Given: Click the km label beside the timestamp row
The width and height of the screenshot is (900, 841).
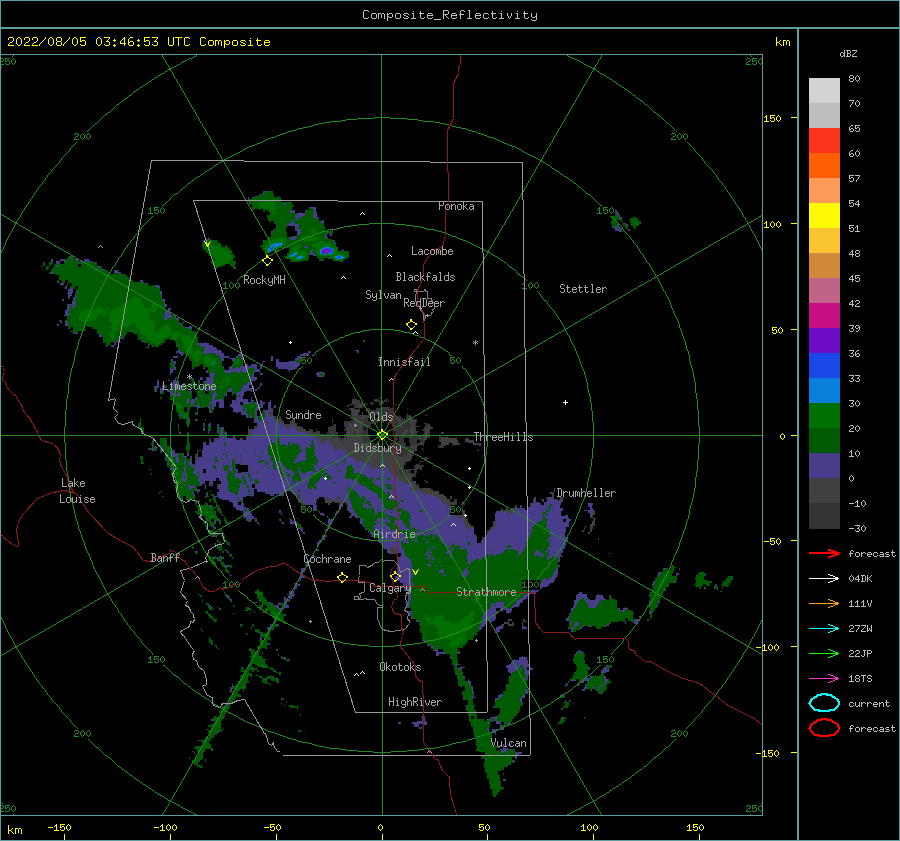Looking at the screenshot, I should coord(782,42).
